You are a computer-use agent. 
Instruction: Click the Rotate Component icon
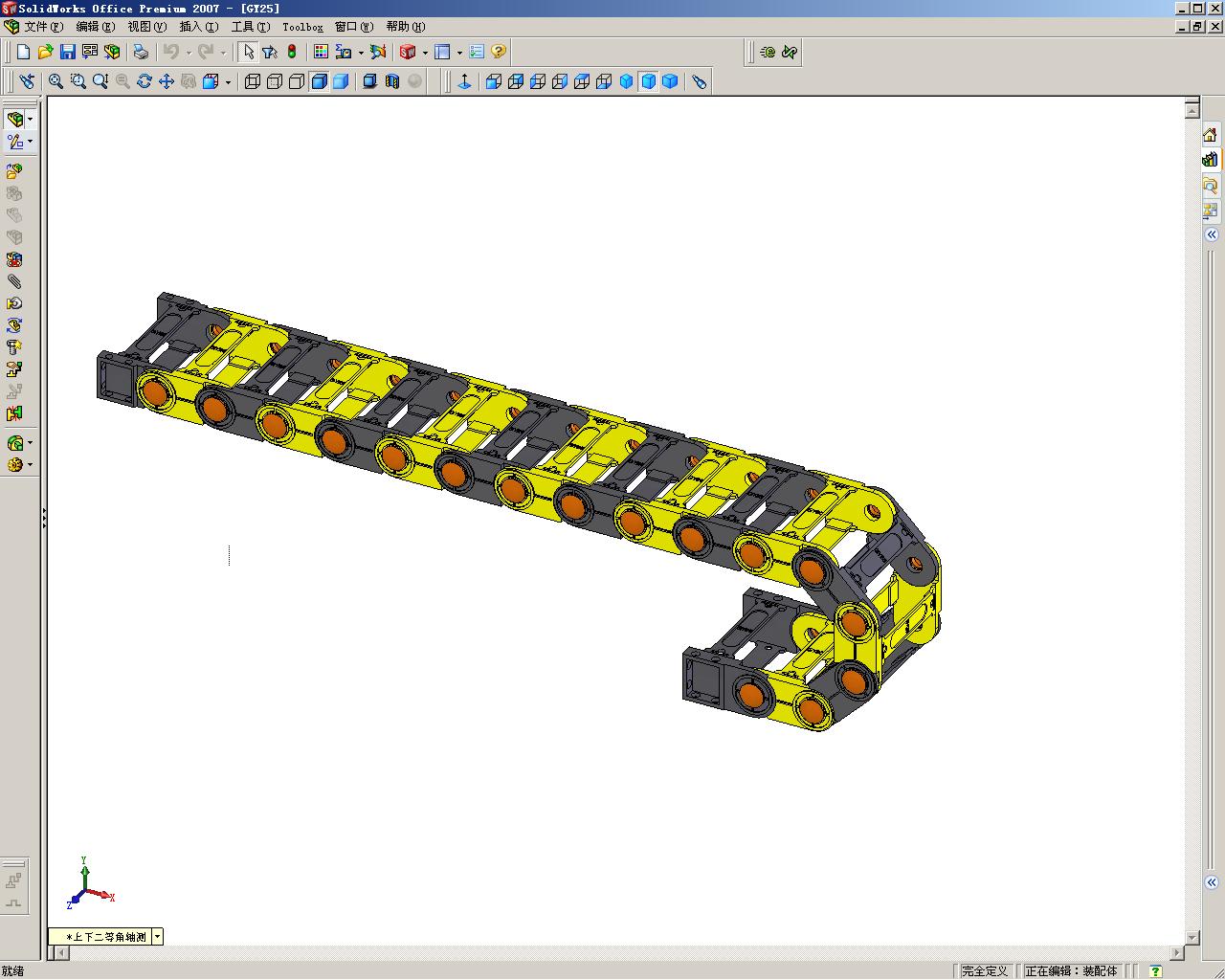[x=14, y=325]
